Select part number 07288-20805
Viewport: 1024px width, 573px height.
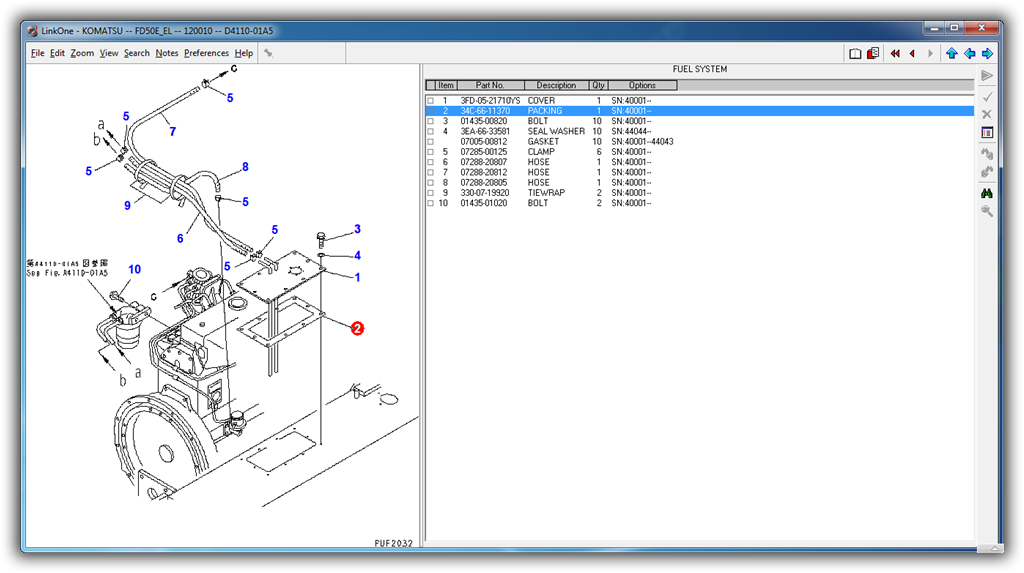[484, 183]
